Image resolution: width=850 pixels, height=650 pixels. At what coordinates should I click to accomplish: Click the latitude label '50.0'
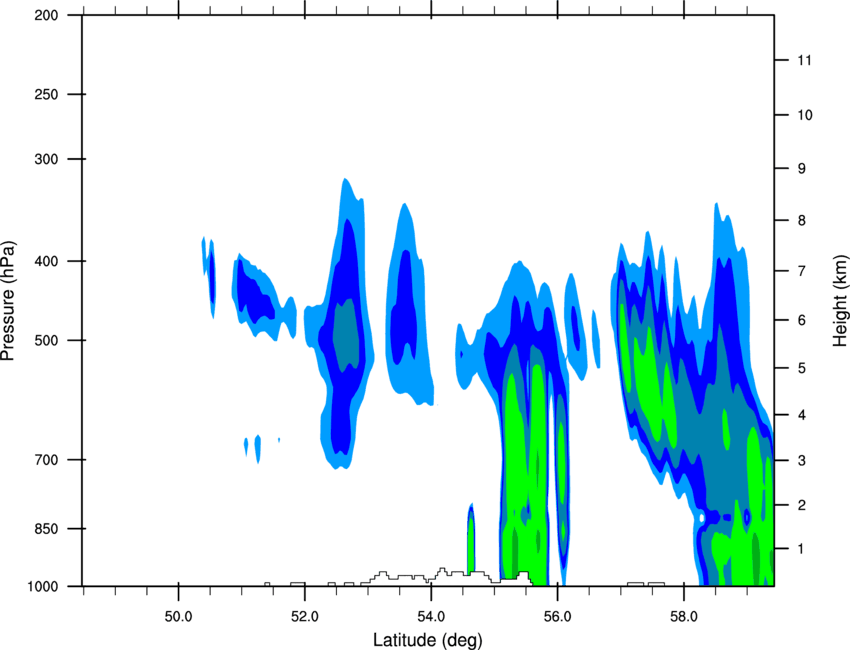coord(178,617)
